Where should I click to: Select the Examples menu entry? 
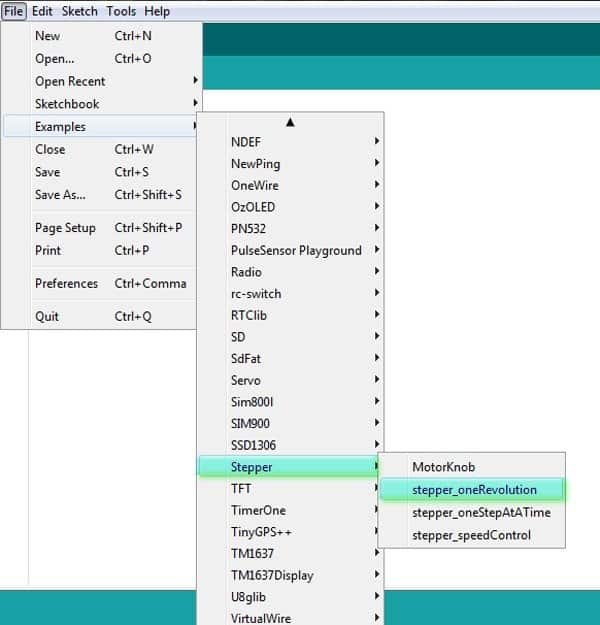tap(100, 126)
